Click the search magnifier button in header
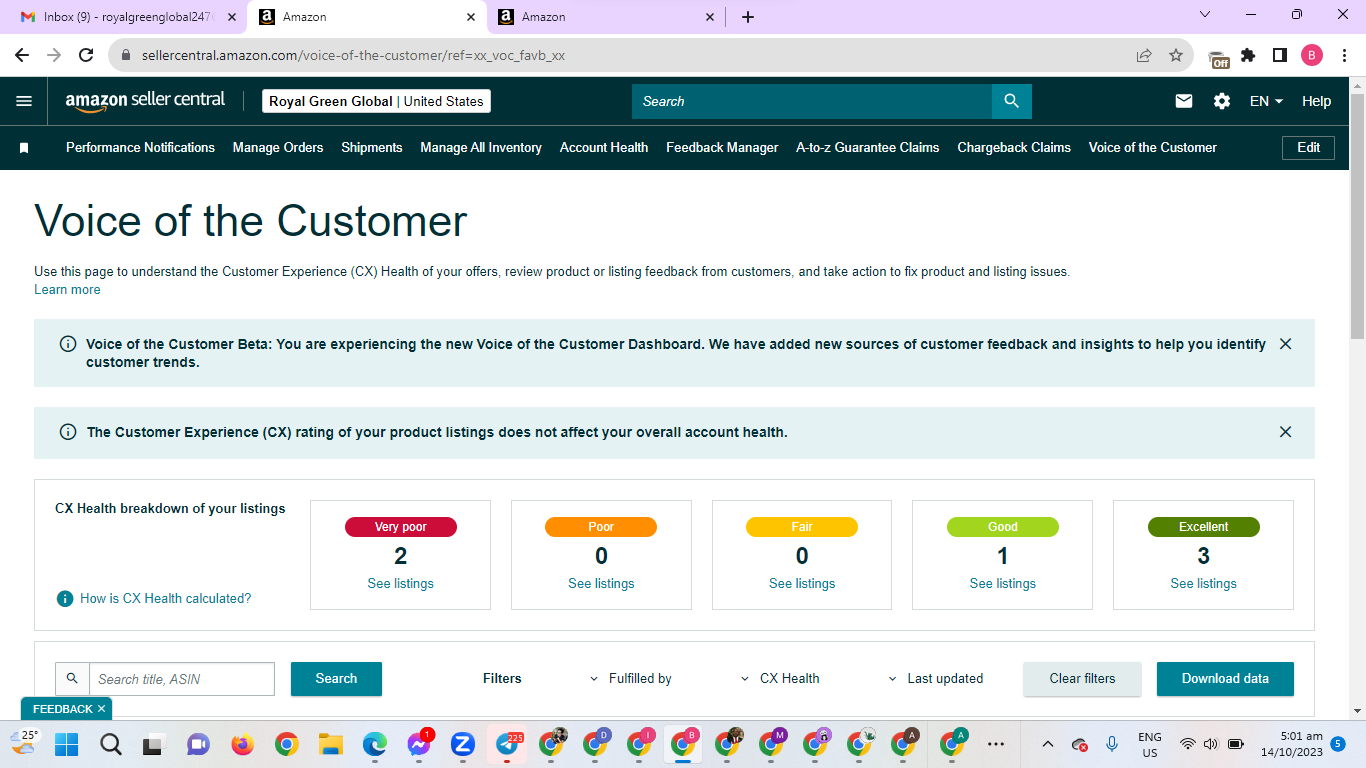The height and width of the screenshot is (768, 1366). click(x=1011, y=101)
